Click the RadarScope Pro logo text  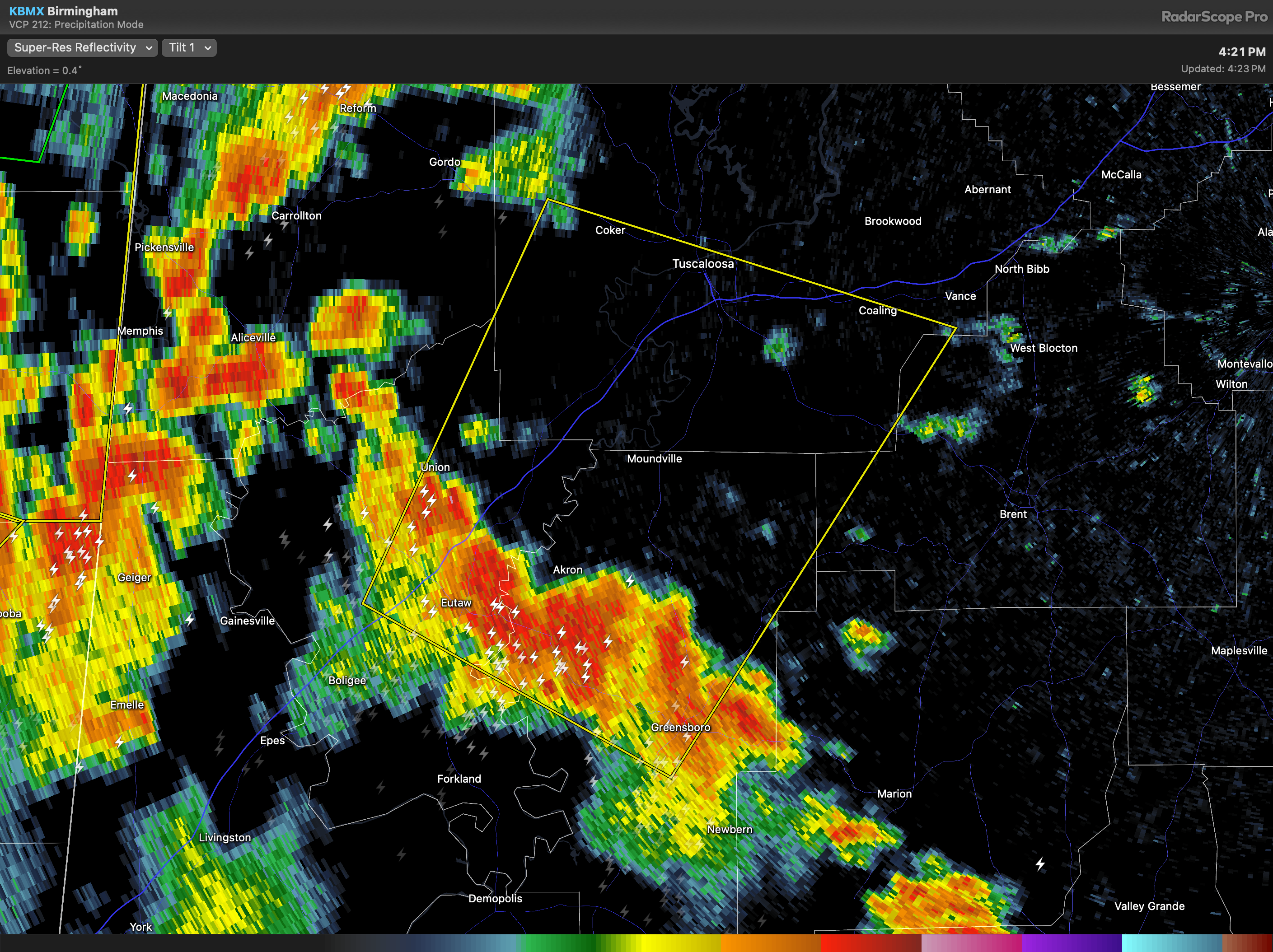coord(1214,17)
